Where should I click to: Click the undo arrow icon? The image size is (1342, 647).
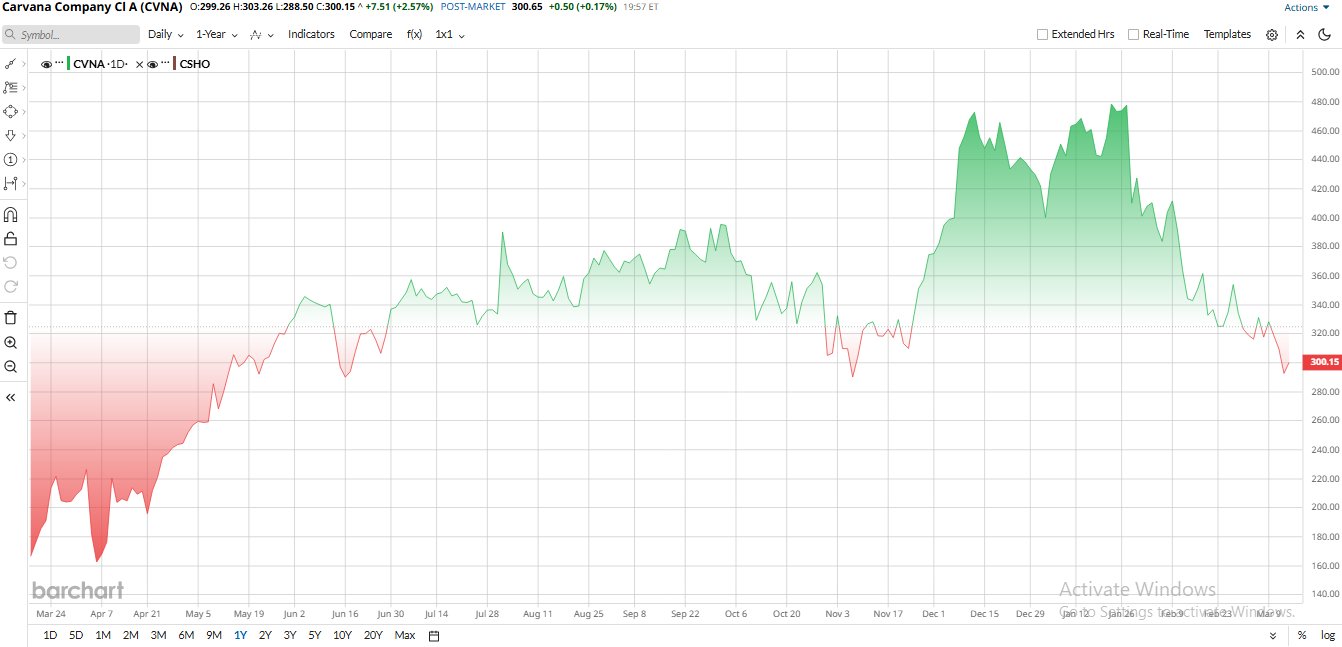(x=11, y=262)
